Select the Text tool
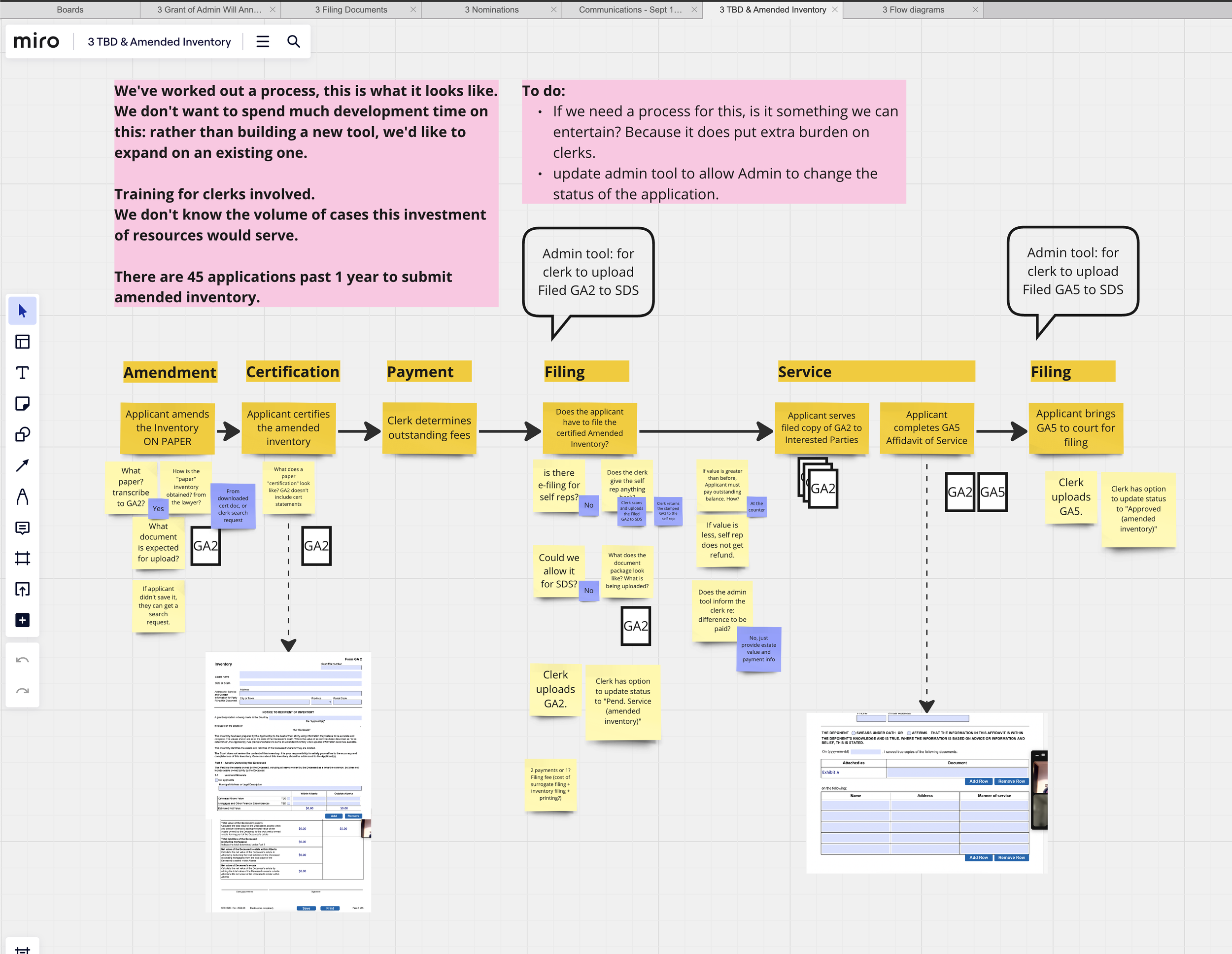Image resolution: width=1232 pixels, height=954 pixels. coord(23,373)
